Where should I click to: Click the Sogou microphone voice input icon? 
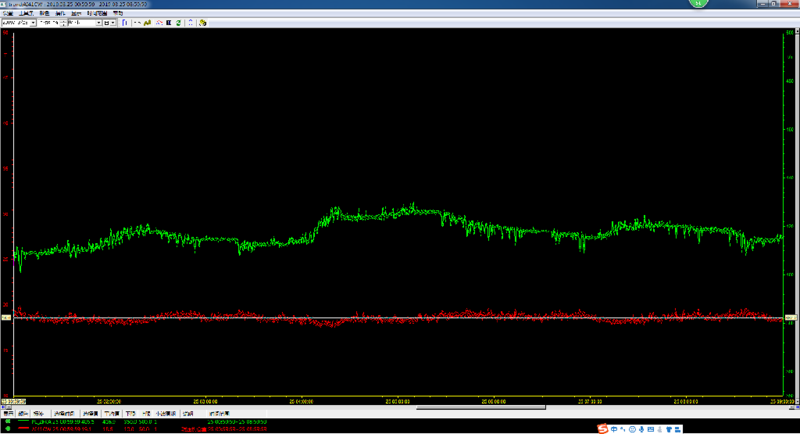[x=641, y=429]
